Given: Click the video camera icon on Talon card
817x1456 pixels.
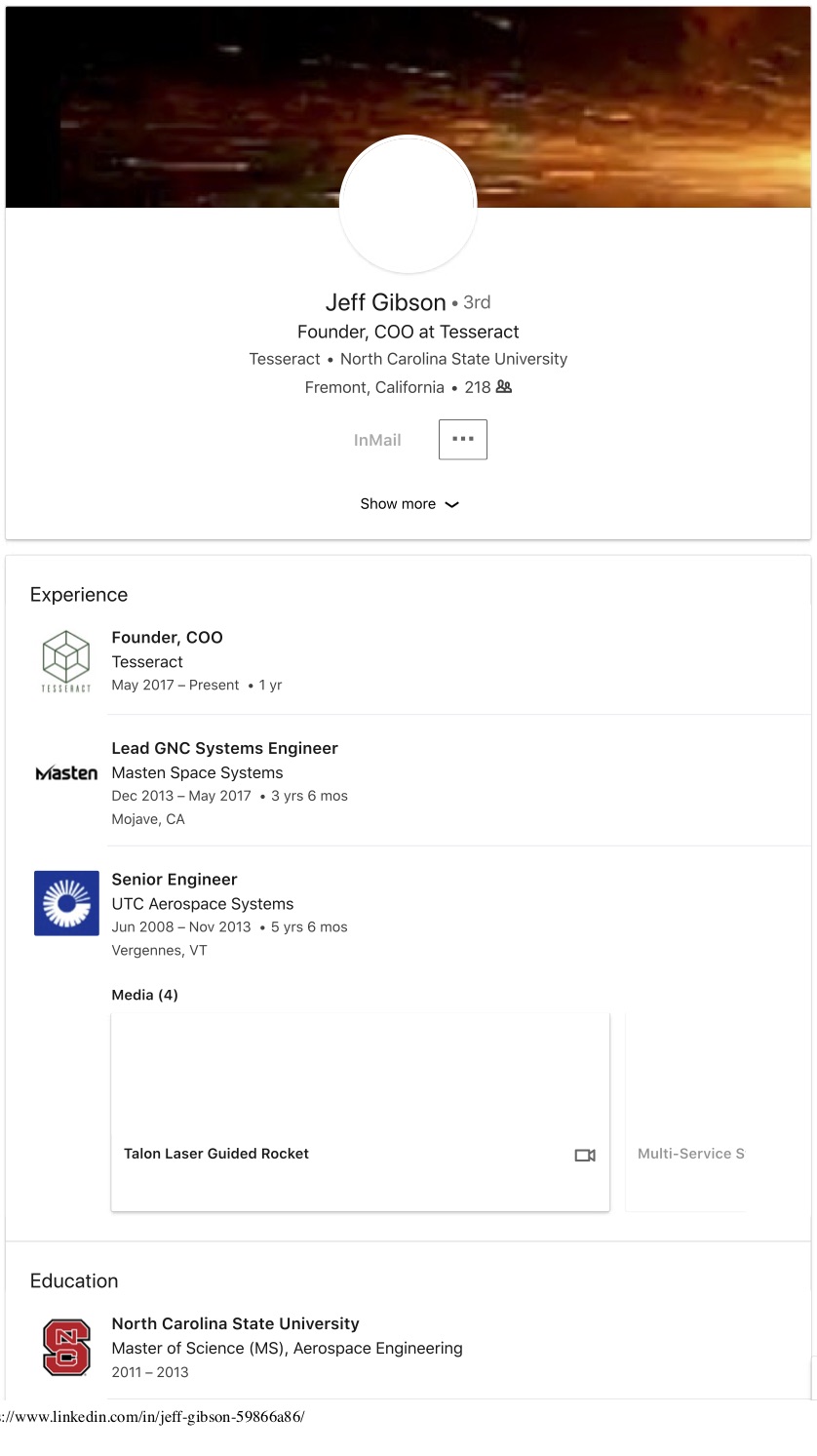Looking at the screenshot, I should tap(585, 1156).
